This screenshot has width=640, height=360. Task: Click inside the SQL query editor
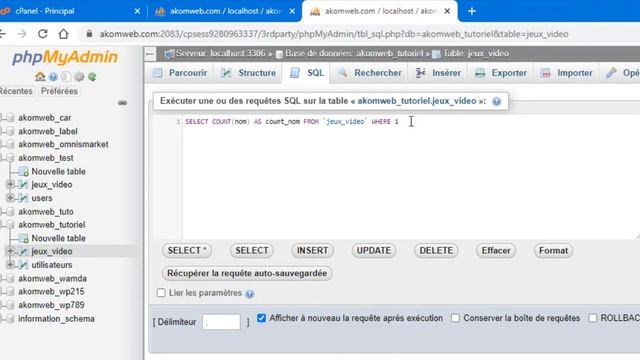pos(411,178)
